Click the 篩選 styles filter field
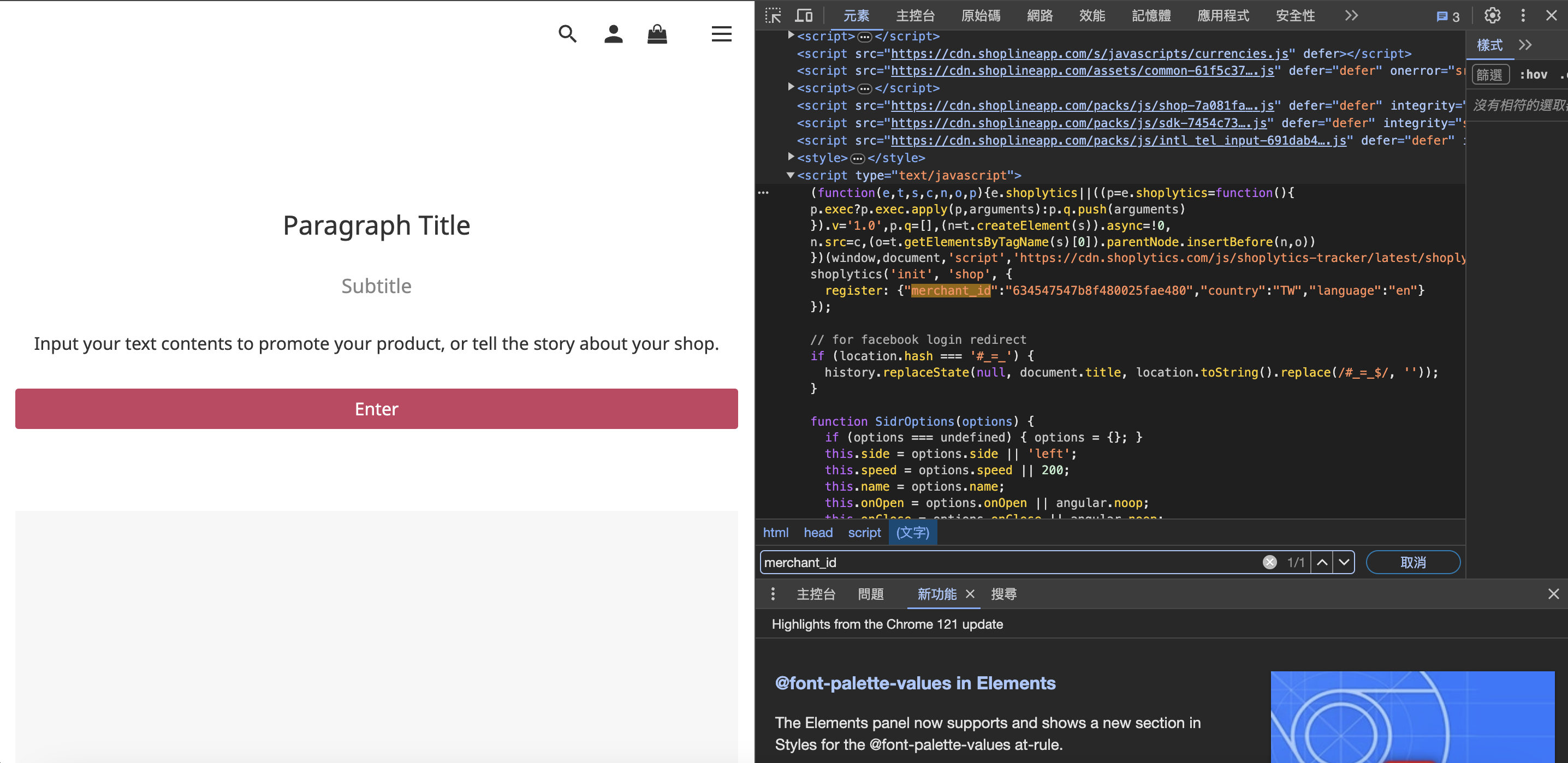Screen dimensions: 1568x763 tap(1489, 75)
